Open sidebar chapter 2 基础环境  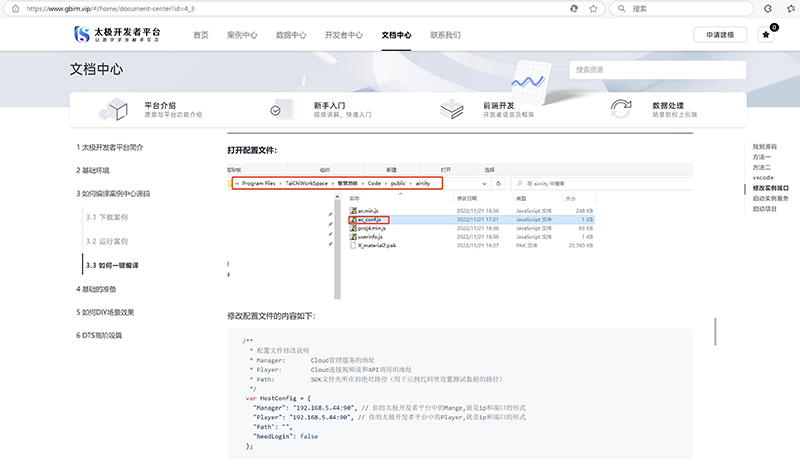click(93, 170)
